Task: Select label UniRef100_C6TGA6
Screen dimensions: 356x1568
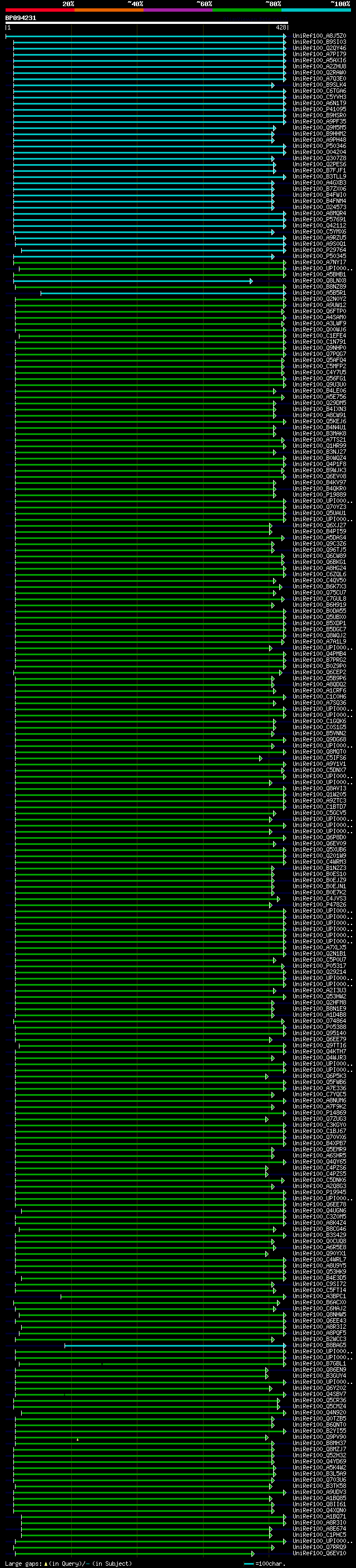Action: point(319,91)
